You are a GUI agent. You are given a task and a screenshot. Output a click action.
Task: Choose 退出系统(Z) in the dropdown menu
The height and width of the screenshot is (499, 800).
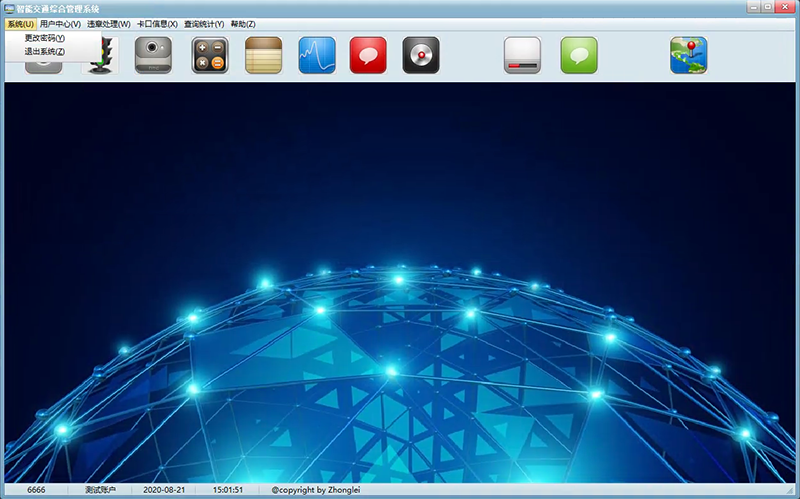click(x=44, y=51)
